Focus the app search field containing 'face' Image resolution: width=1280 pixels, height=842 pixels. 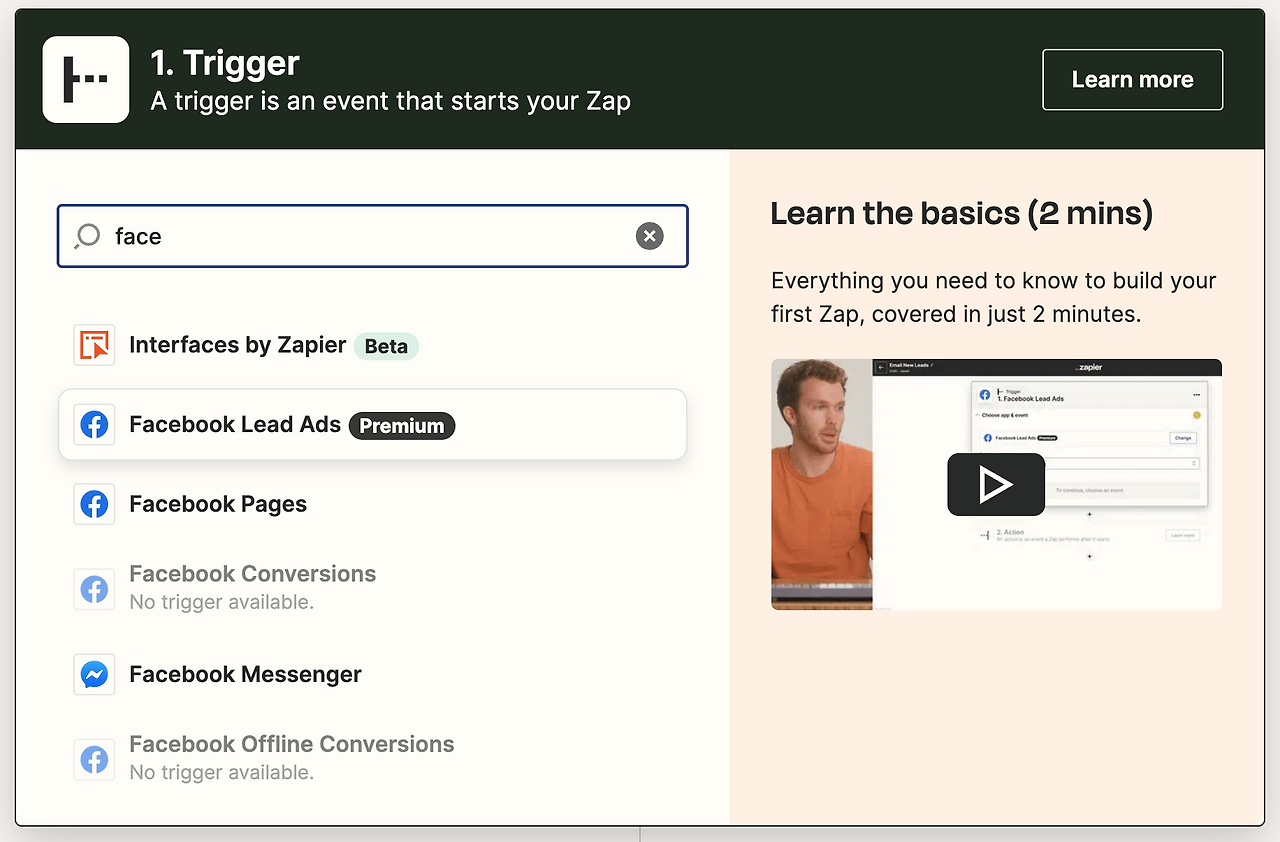[373, 236]
